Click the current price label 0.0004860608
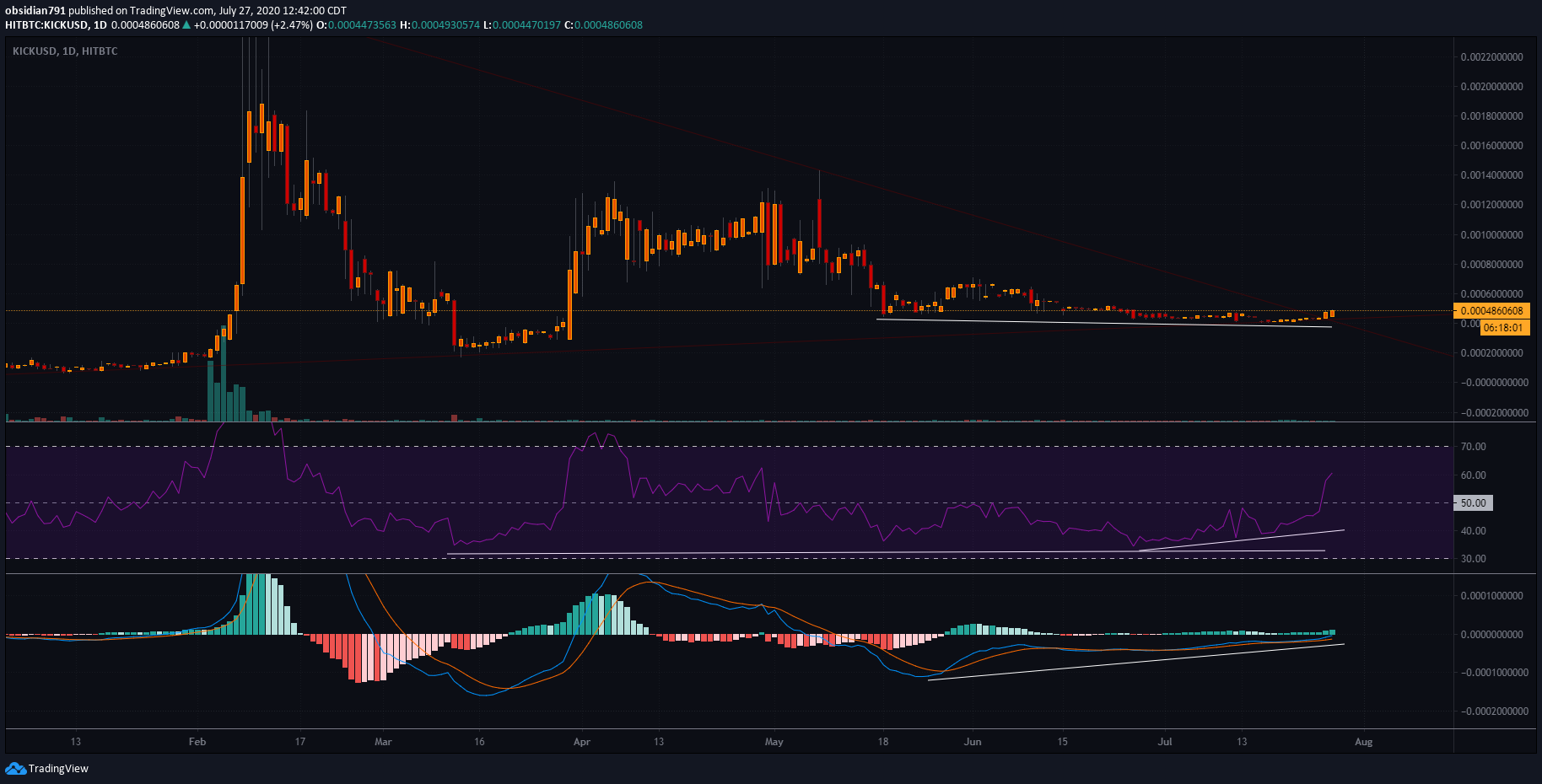The width and height of the screenshot is (1542, 784). (x=1492, y=311)
